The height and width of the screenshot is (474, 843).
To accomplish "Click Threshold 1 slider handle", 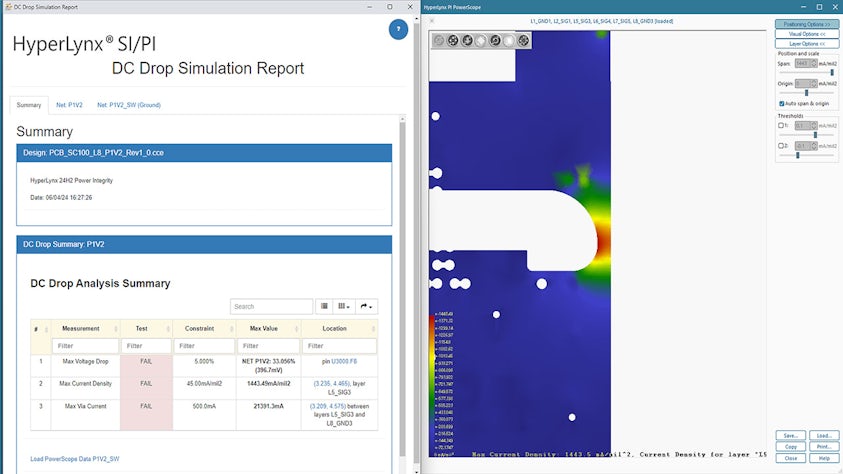I will click(815, 135).
